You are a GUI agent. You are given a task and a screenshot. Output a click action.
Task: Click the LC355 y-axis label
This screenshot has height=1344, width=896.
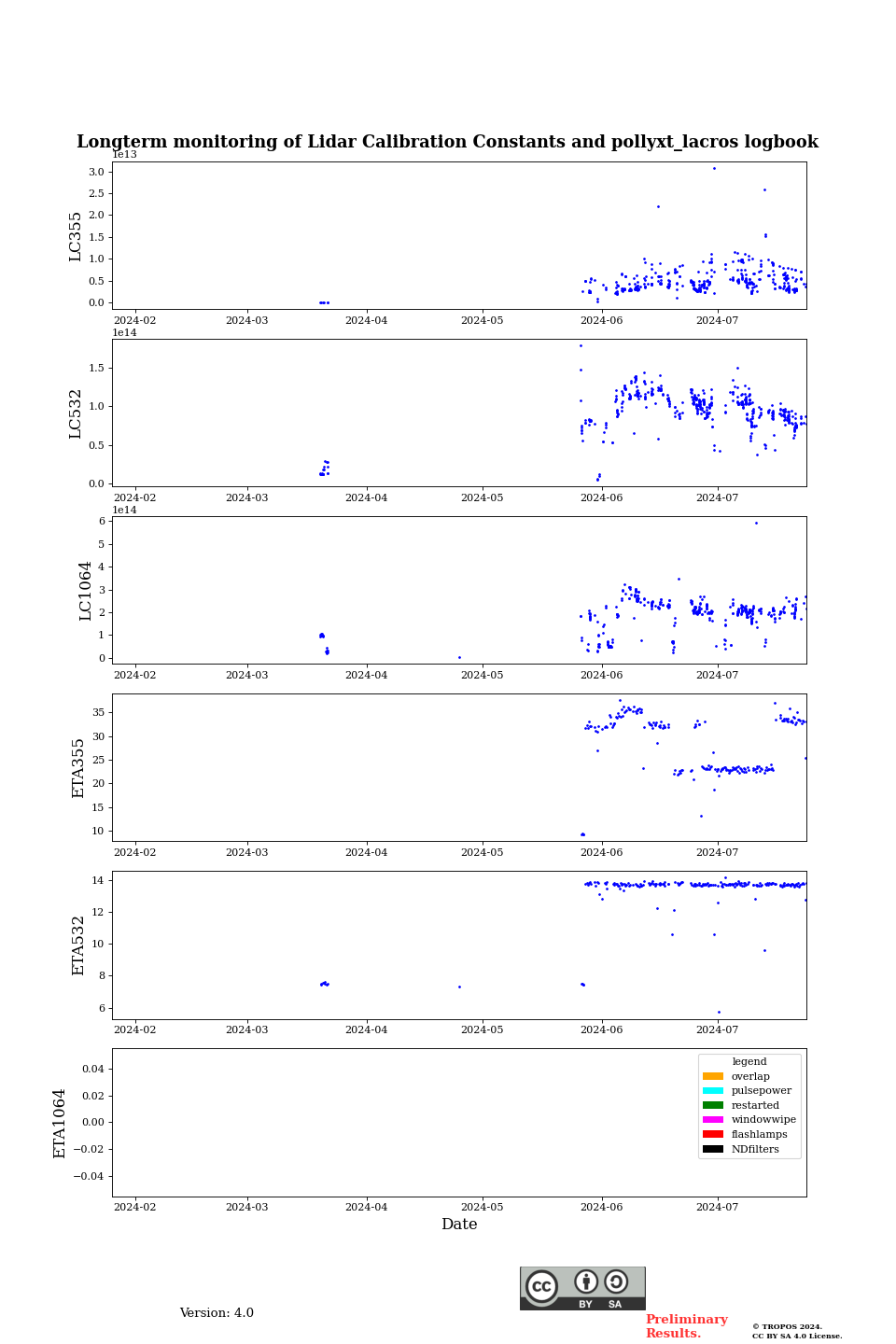76,236
